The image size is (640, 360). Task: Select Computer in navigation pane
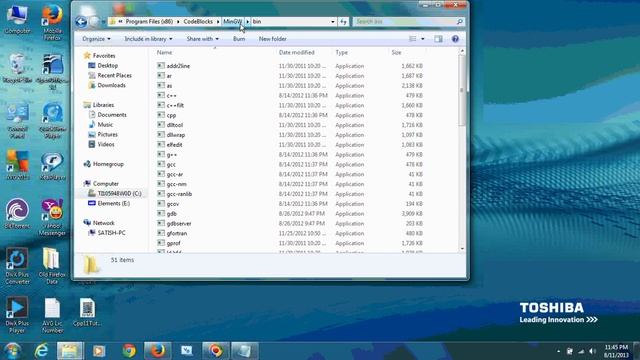tap(105, 184)
